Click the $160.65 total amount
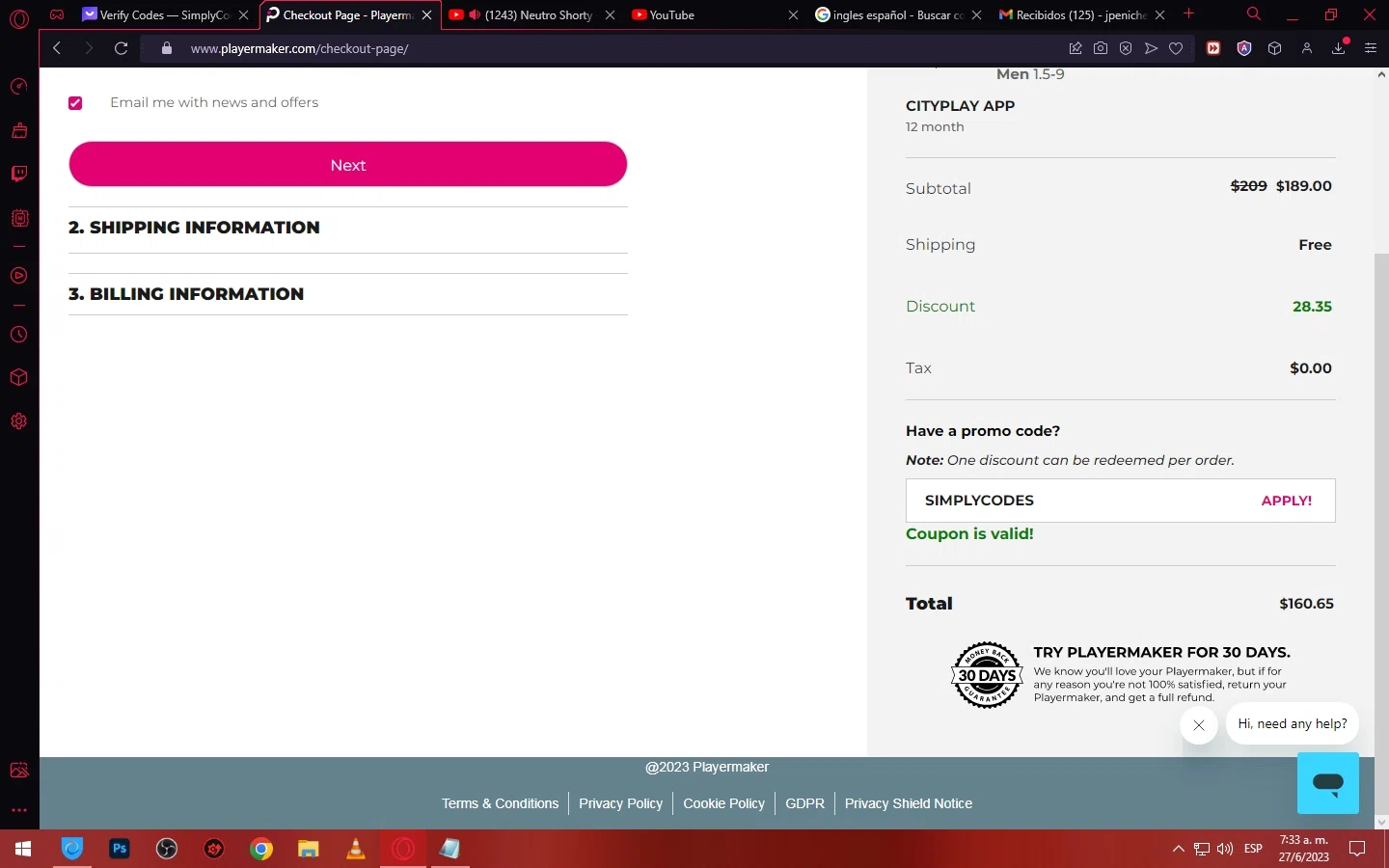This screenshot has height=868, width=1389. click(x=1306, y=604)
